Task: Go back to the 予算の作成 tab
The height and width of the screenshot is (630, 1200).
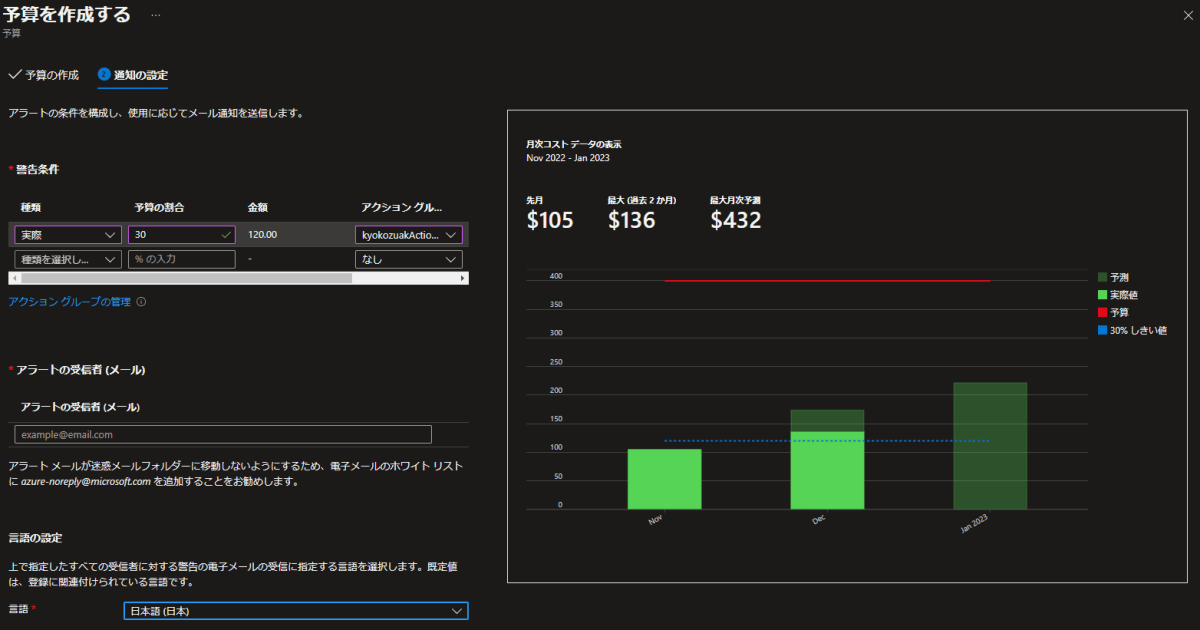Action: [x=43, y=75]
